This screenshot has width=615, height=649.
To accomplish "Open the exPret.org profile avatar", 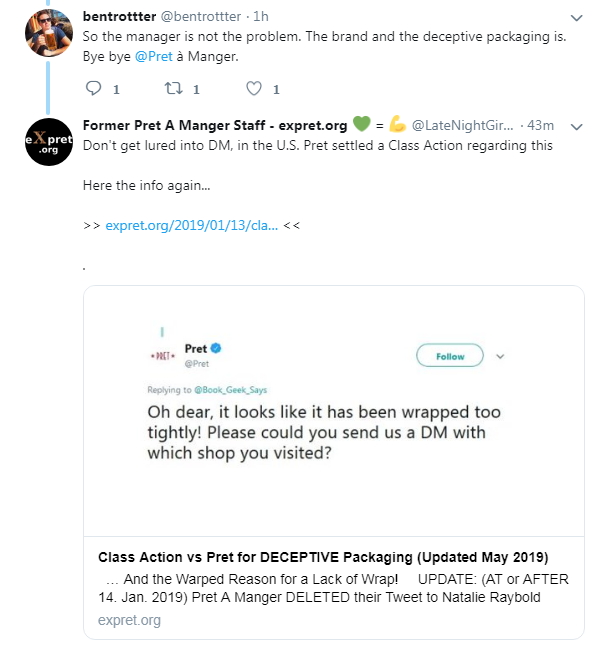I will (49, 142).
